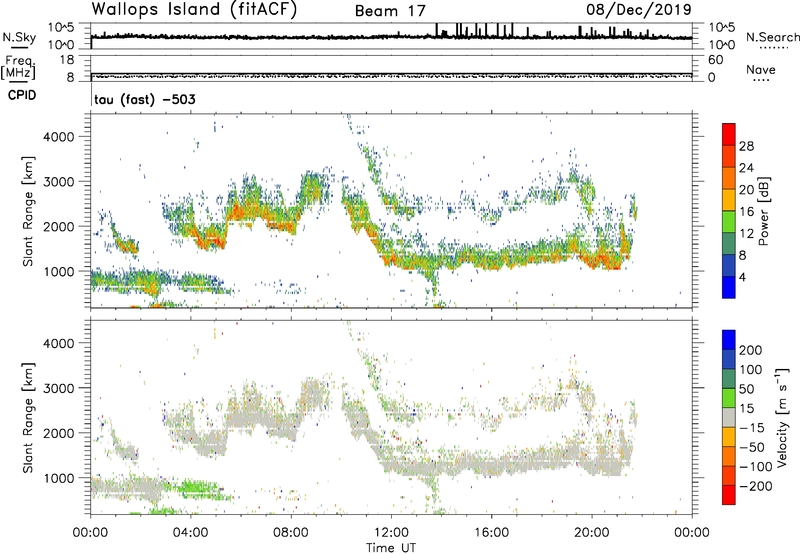Viewport: 800px width, 554px height.
Task: Select the 'Beam 17' label
Action: [x=390, y=11]
